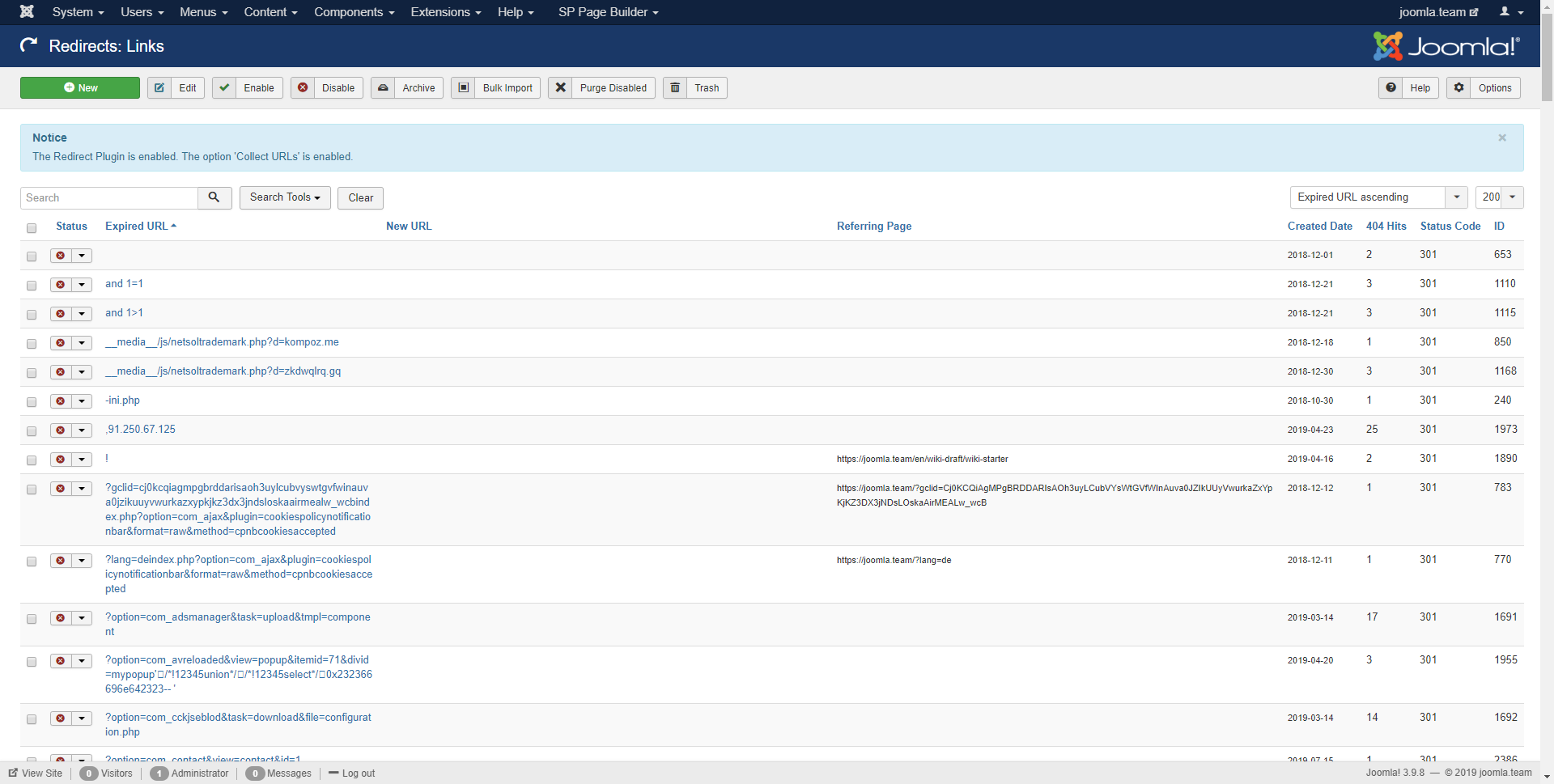
Task: Click the Purge Disabled toolbar button
Action: pos(601,88)
